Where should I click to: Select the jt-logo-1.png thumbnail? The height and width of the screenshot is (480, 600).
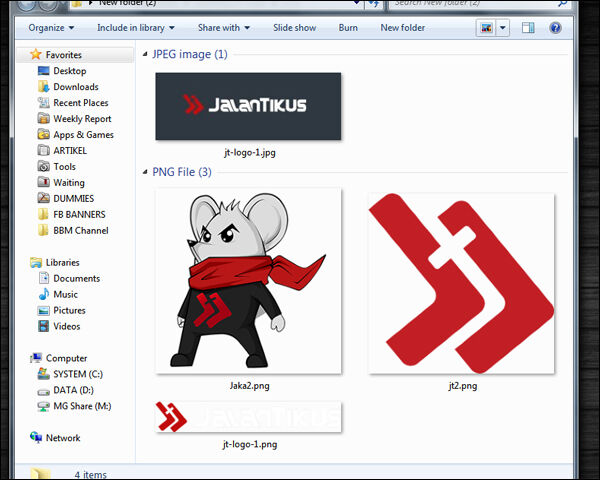(248, 416)
